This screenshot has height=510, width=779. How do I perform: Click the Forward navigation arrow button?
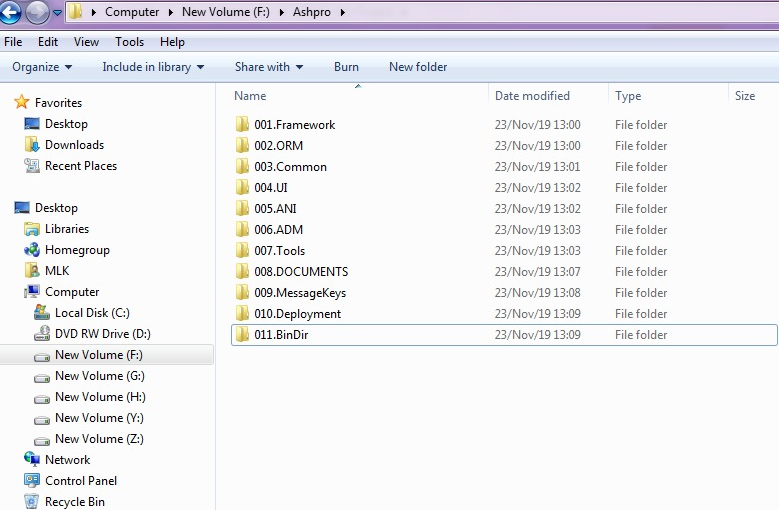37,12
